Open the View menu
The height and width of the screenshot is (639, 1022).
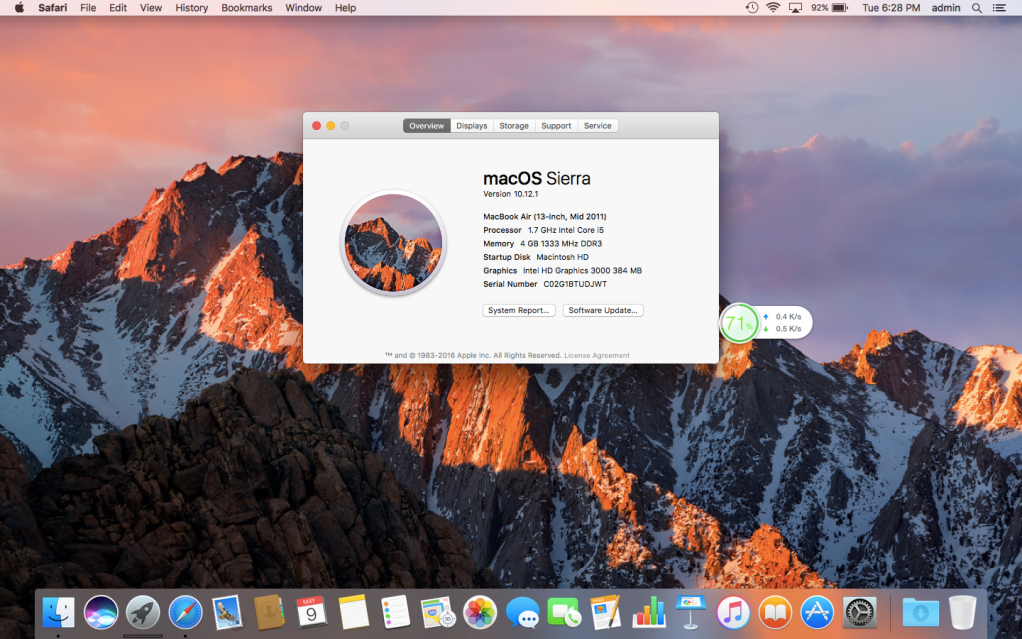click(x=151, y=8)
